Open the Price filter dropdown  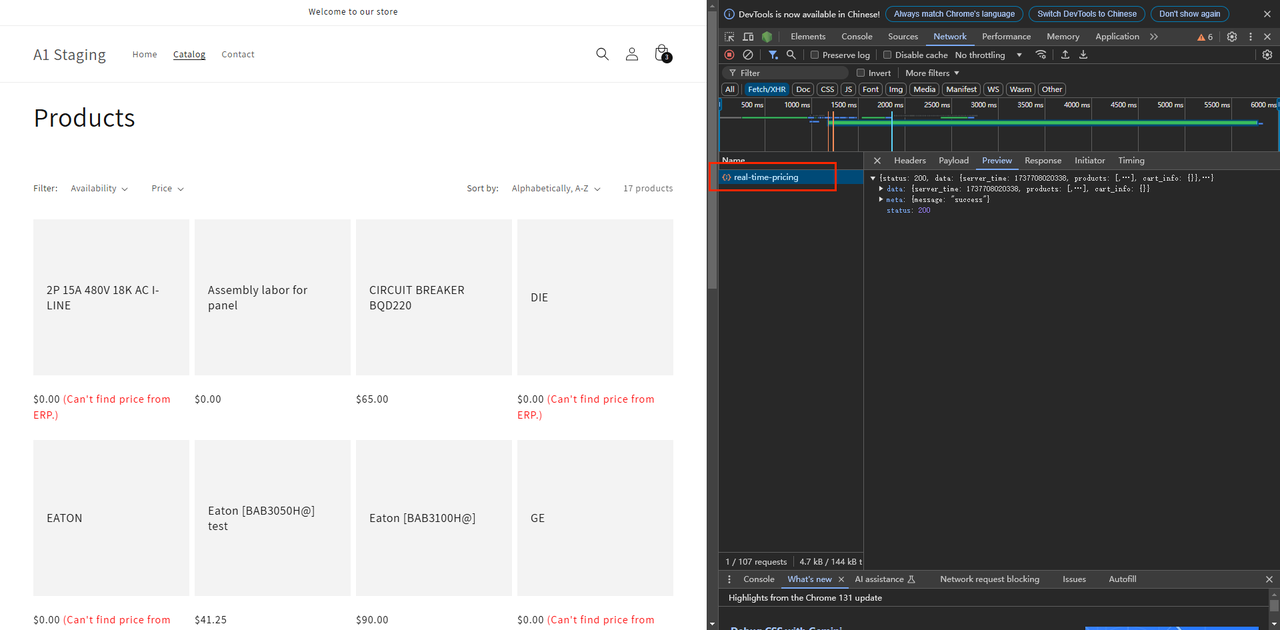[168, 188]
